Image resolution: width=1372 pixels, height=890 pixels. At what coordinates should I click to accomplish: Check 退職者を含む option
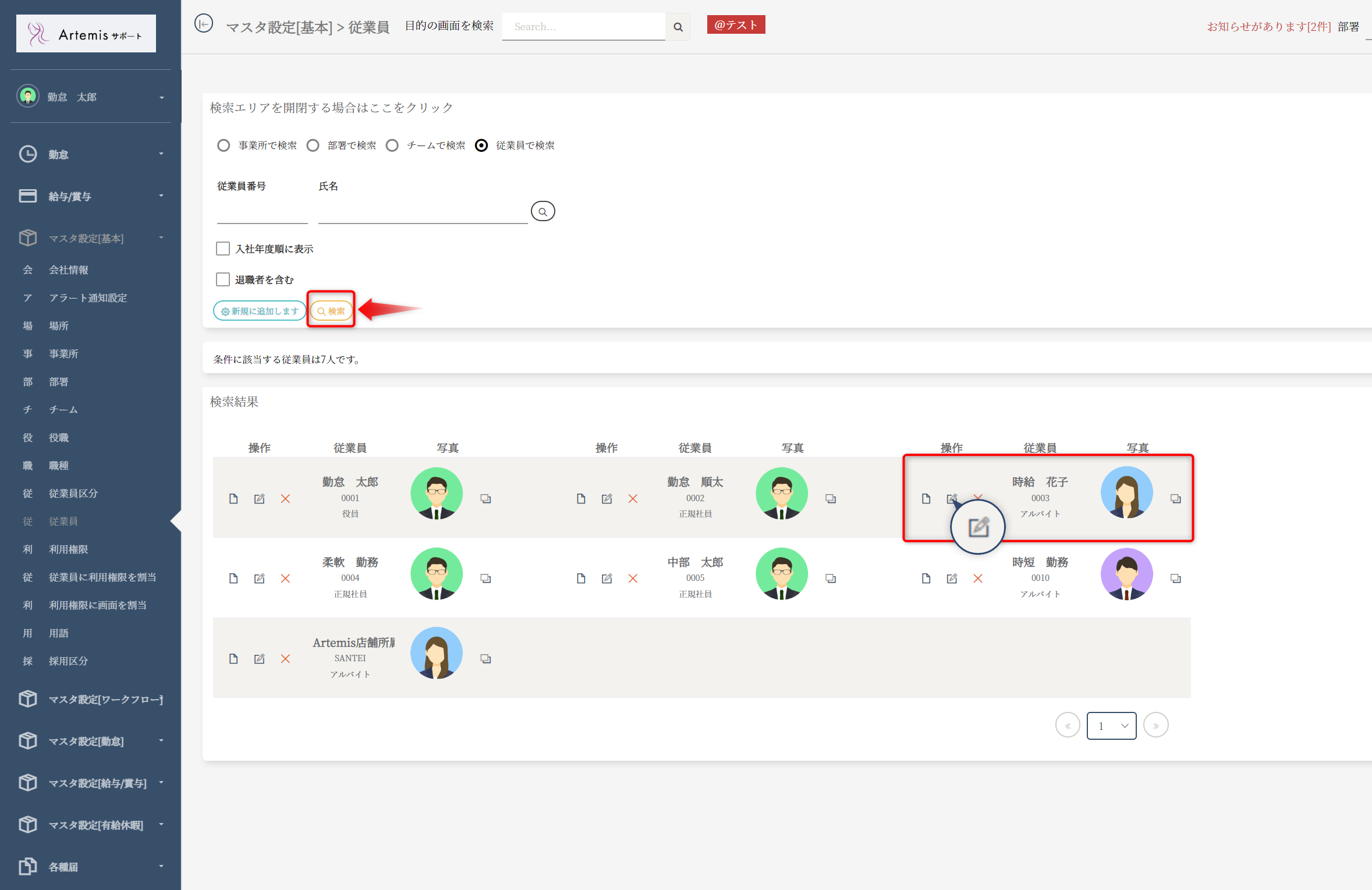[223, 280]
